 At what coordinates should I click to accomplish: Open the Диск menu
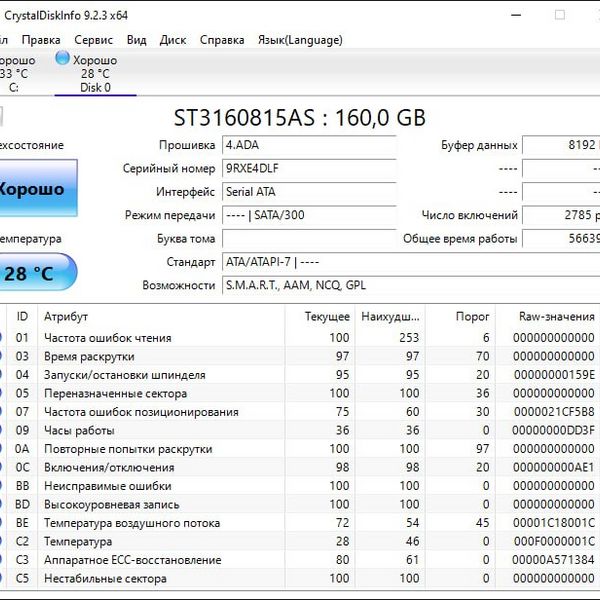tap(173, 40)
